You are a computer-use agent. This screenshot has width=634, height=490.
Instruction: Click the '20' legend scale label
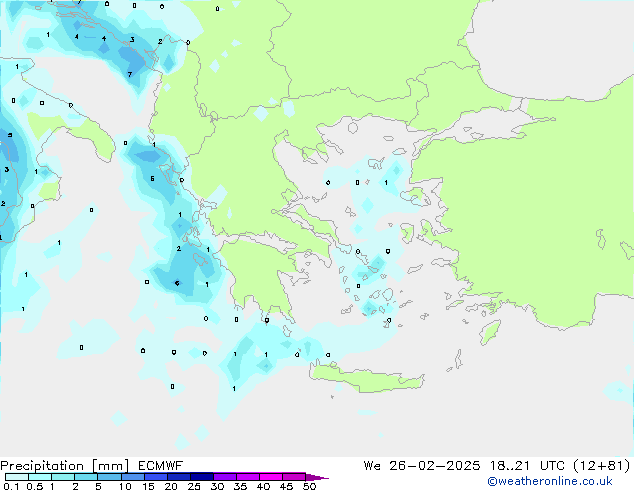[x=171, y=486]
